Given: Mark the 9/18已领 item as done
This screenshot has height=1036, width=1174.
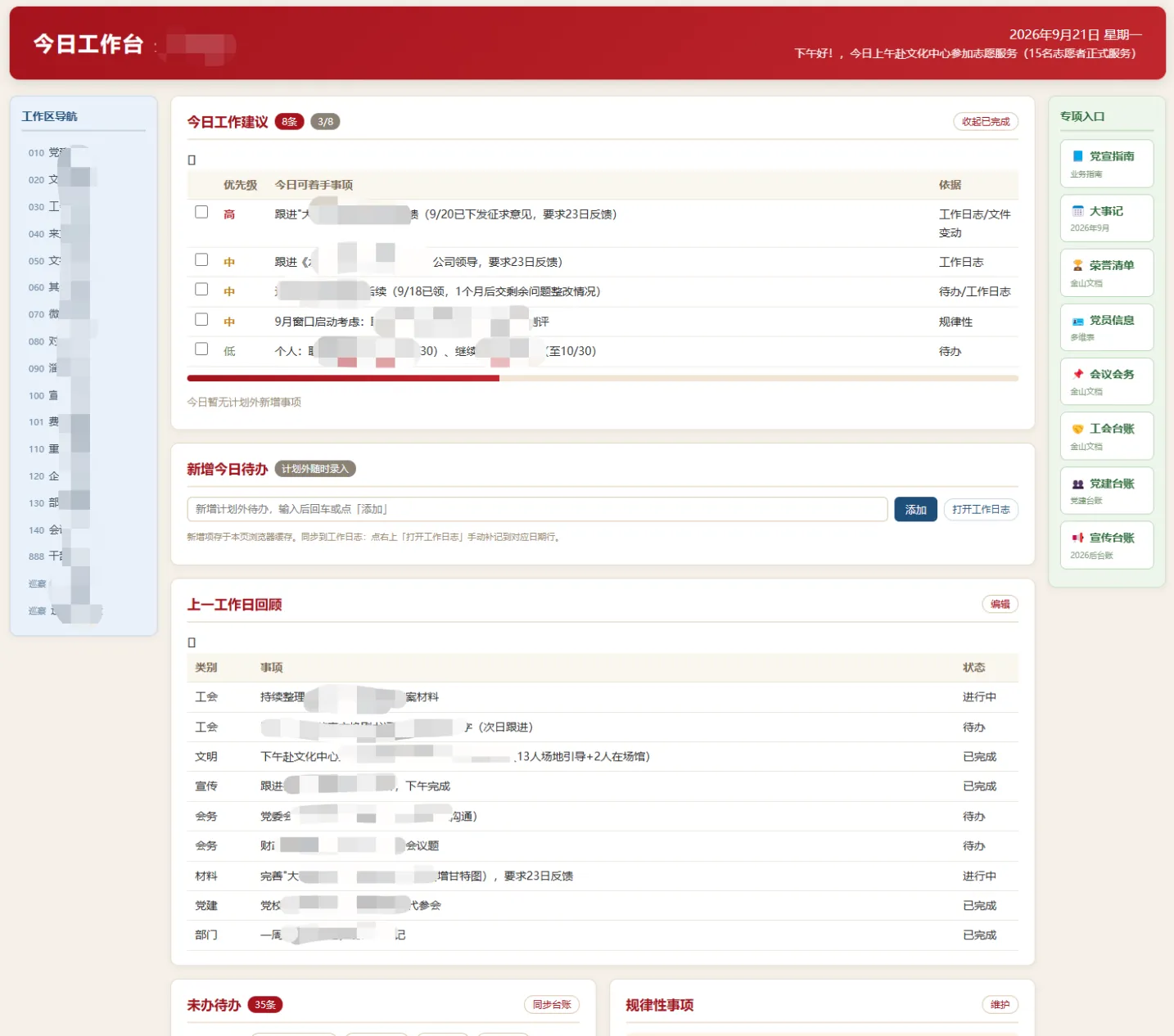Looking at the screenshot, I should click(201, 289).
